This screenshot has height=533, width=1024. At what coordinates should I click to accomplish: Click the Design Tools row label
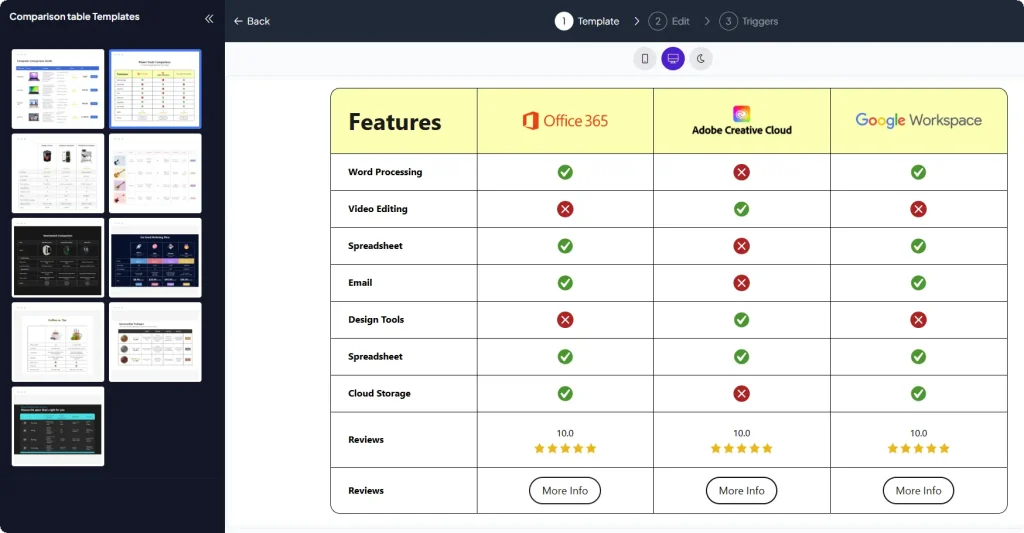click(376, 319)
